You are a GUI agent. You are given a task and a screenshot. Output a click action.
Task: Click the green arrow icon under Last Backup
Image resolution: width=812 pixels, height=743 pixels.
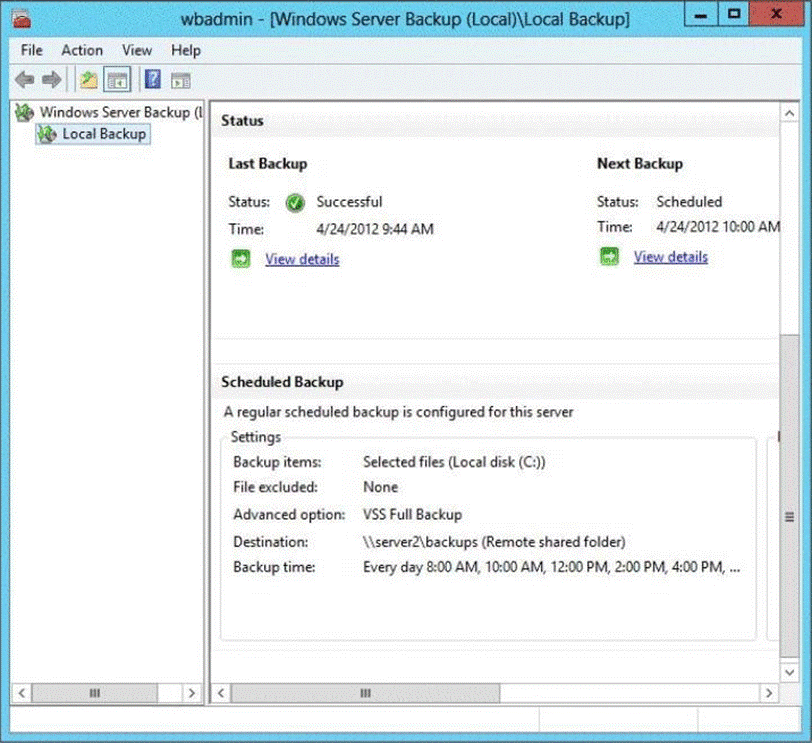point(242,259)
